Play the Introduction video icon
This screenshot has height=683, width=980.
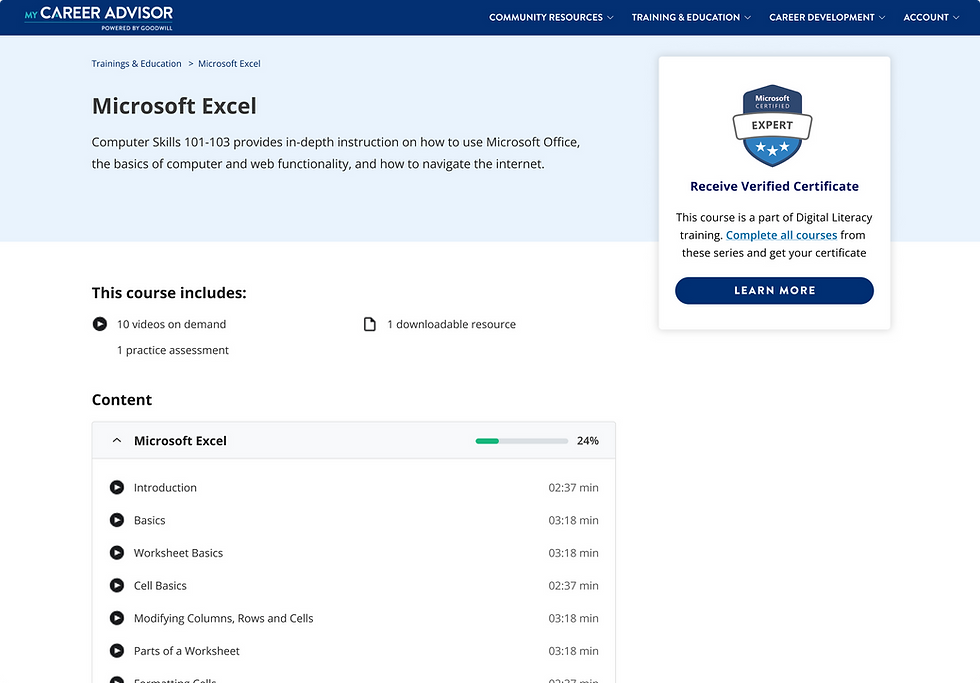click(x=117, y=487)
